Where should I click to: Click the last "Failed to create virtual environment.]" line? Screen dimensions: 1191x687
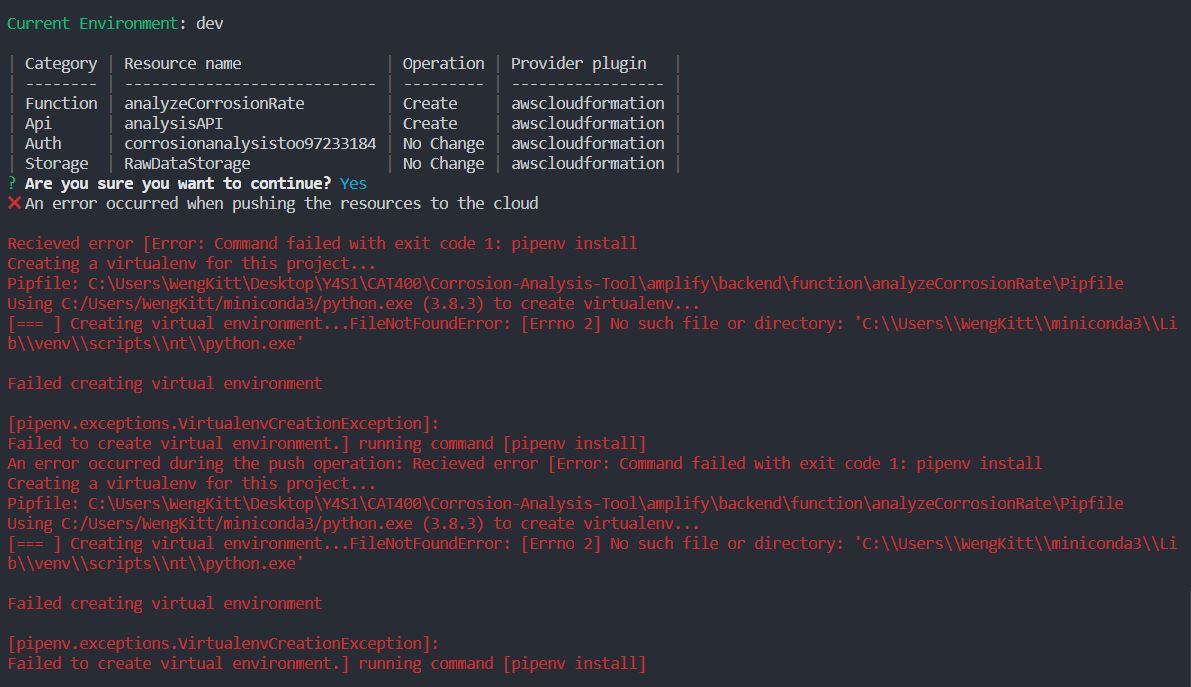pos(327,663)
